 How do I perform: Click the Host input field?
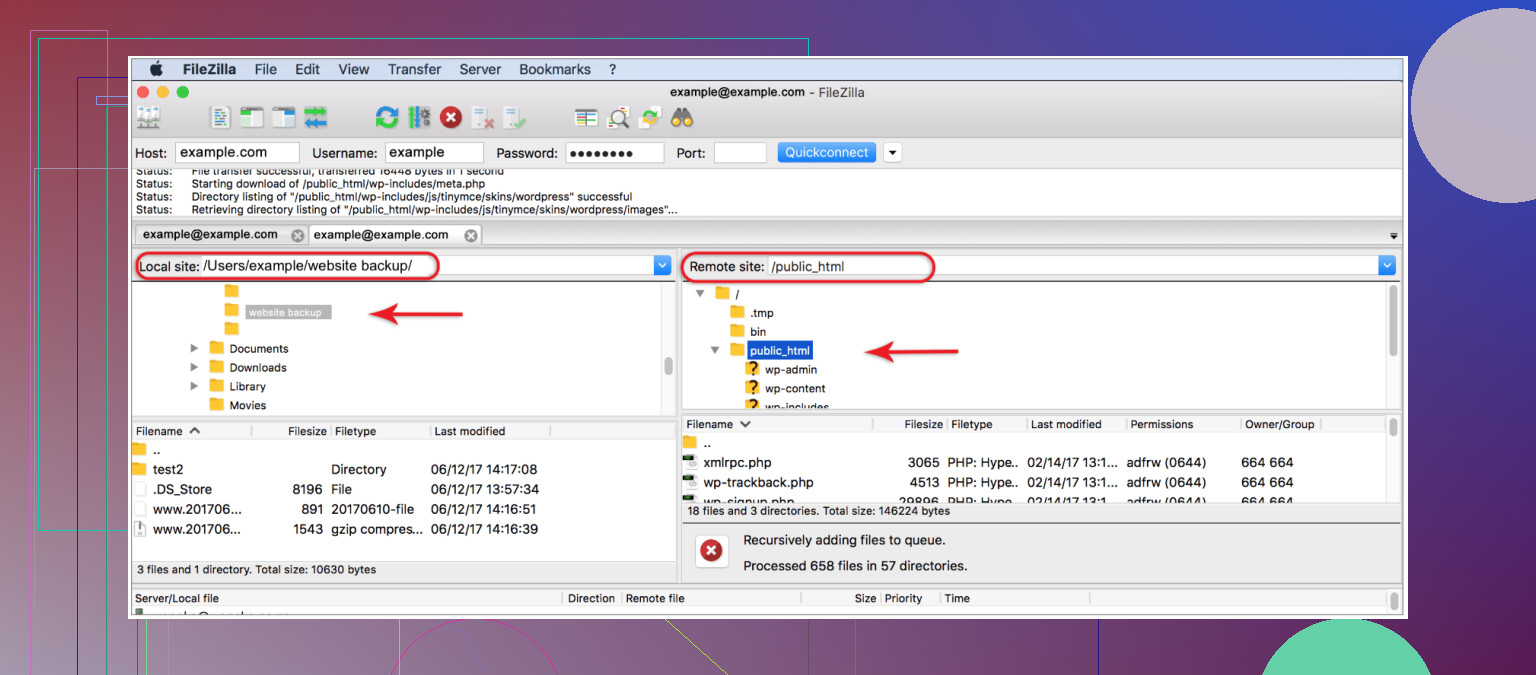(x=237, y=152)
